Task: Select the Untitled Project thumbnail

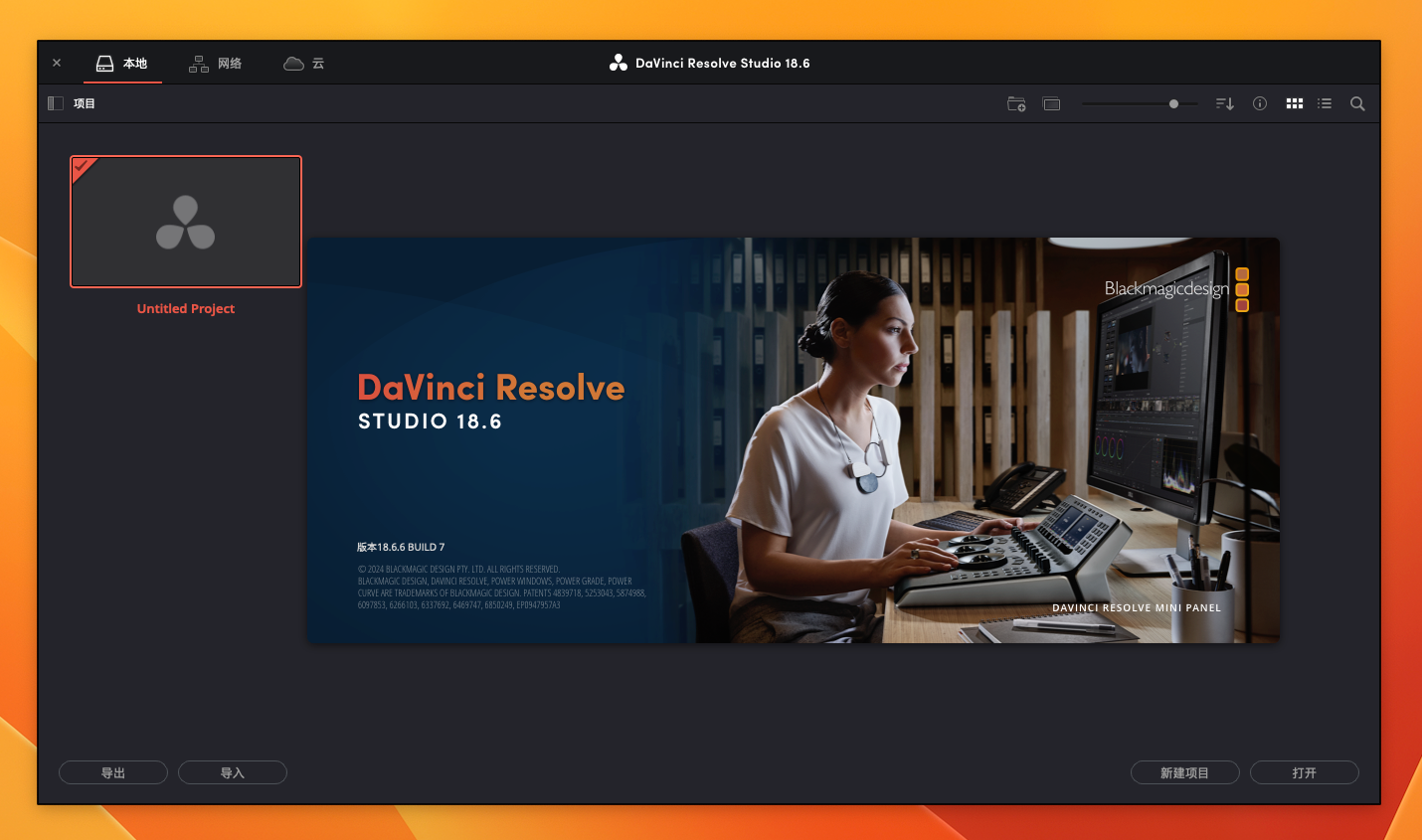Action: (x=186, y=222)
